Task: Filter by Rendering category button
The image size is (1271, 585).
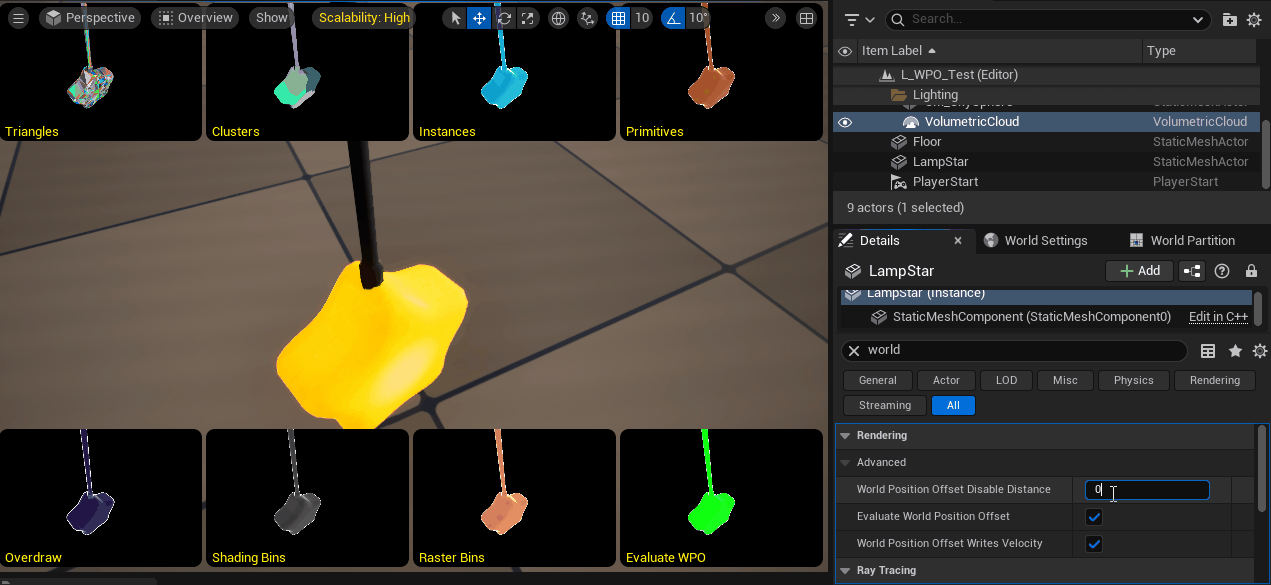Action: click(x=1215, y=380)
